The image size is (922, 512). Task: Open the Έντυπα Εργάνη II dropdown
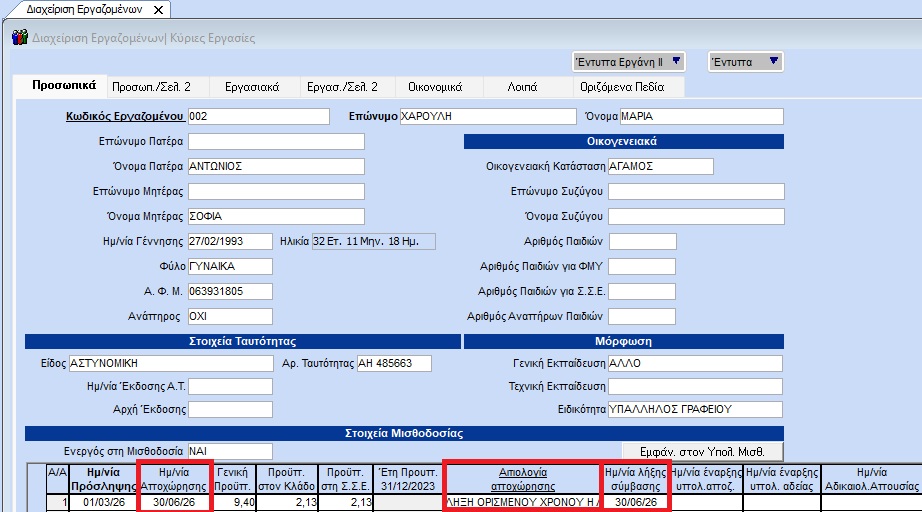(677, 62)
